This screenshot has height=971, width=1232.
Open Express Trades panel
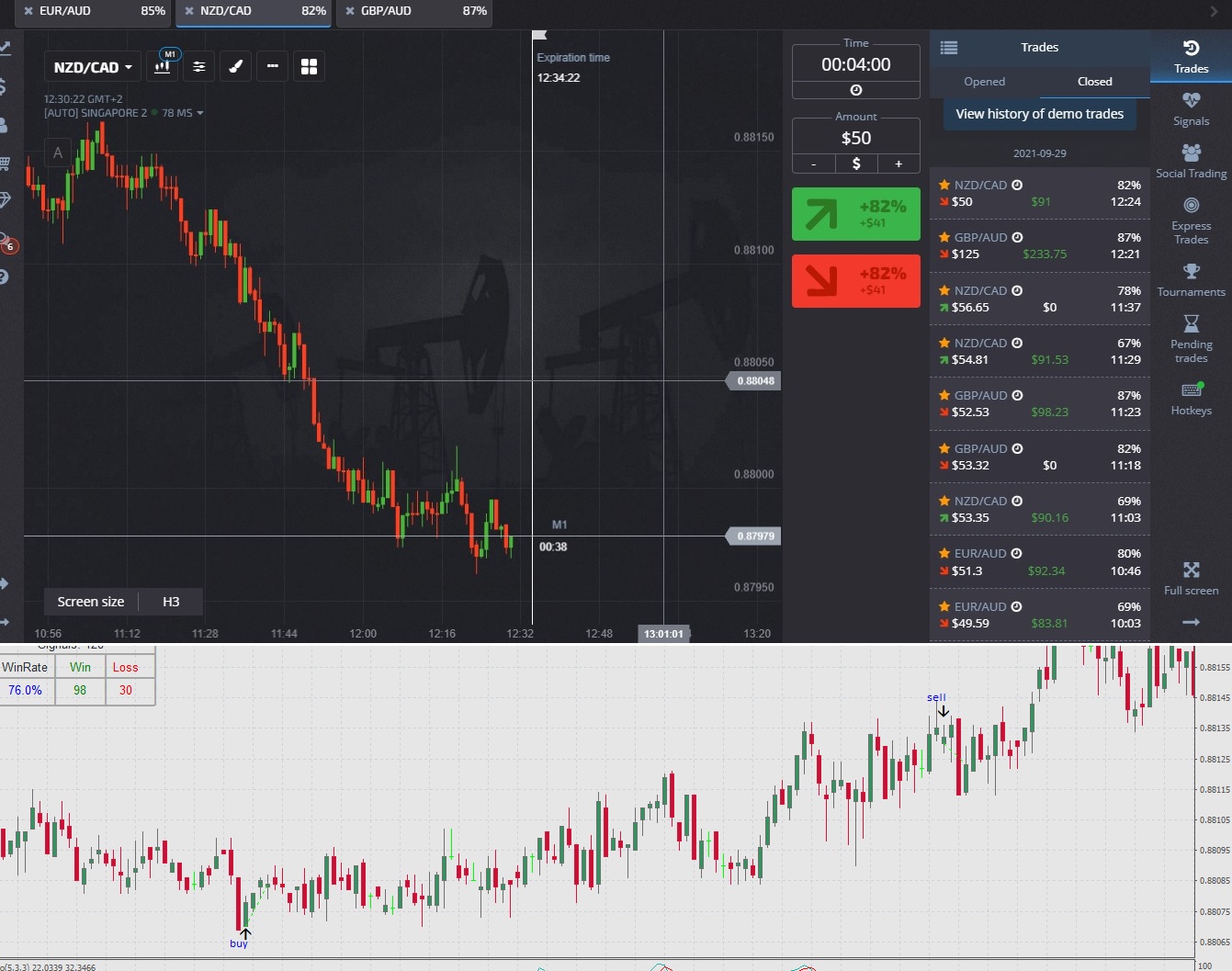tap(1191, 220)
